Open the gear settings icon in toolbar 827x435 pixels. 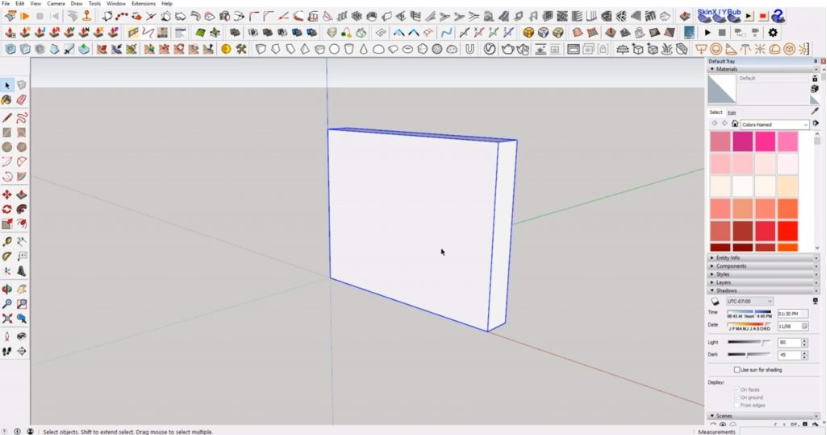pos(773,33)
